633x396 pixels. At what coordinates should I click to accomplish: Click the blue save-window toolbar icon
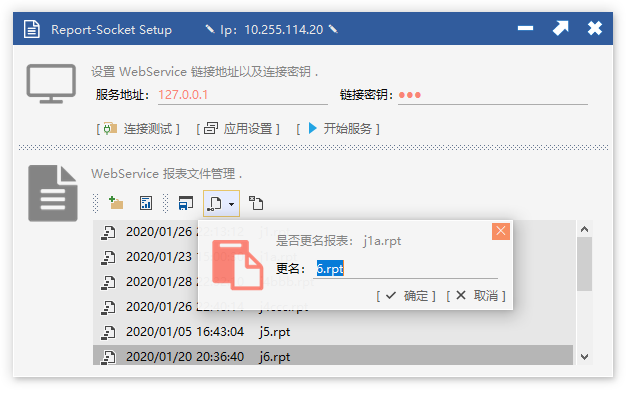pyautogui.click(x=186, y=203)
